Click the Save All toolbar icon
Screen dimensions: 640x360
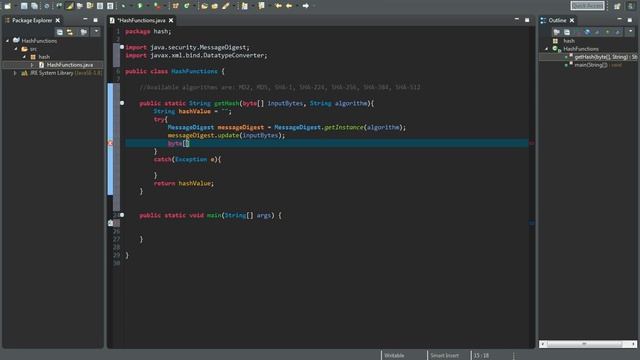point(34,6)
